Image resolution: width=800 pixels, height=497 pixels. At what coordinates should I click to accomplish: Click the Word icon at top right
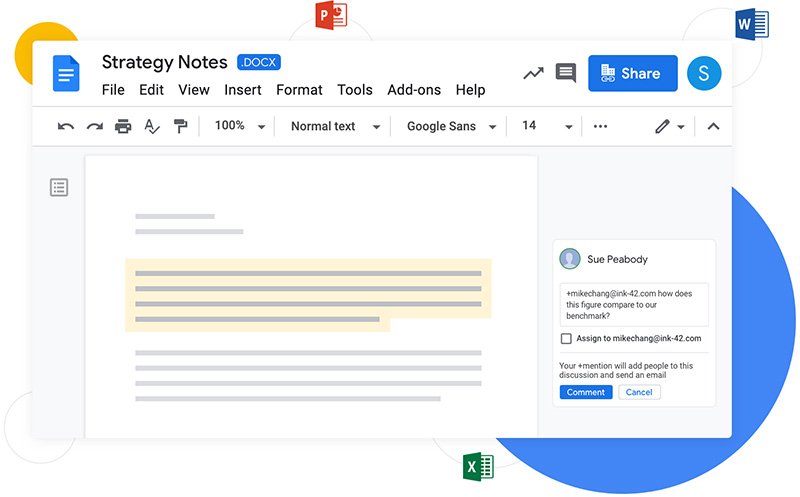(752, 24)
